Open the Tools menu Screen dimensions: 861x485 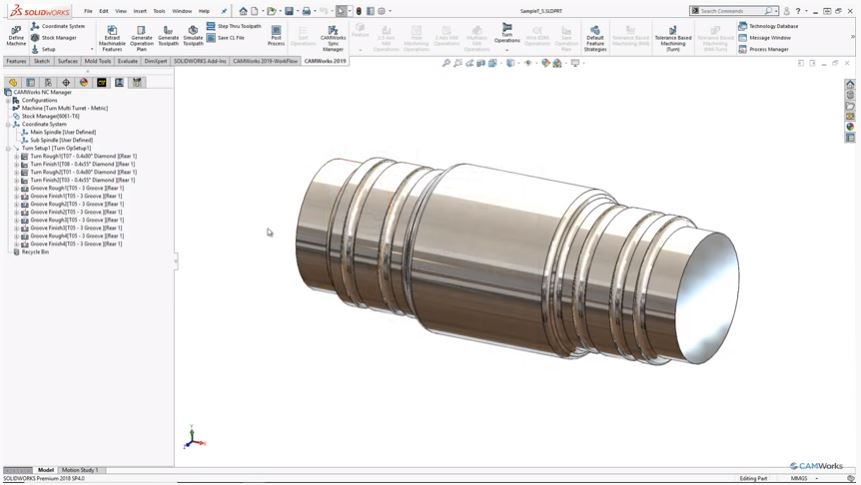tap(159, 11)
